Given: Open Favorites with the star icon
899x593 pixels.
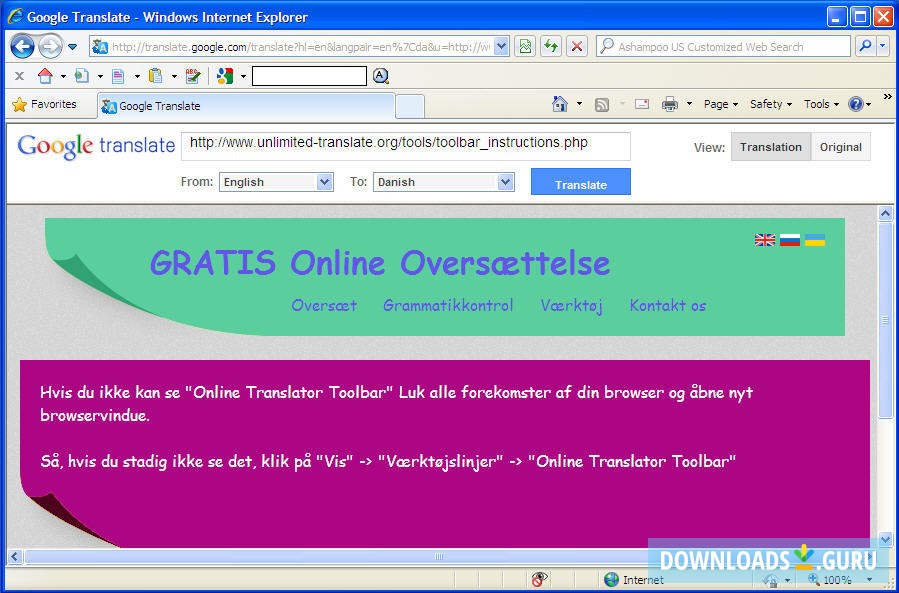Looking at the screenshot, I should (x=45, y=104).
